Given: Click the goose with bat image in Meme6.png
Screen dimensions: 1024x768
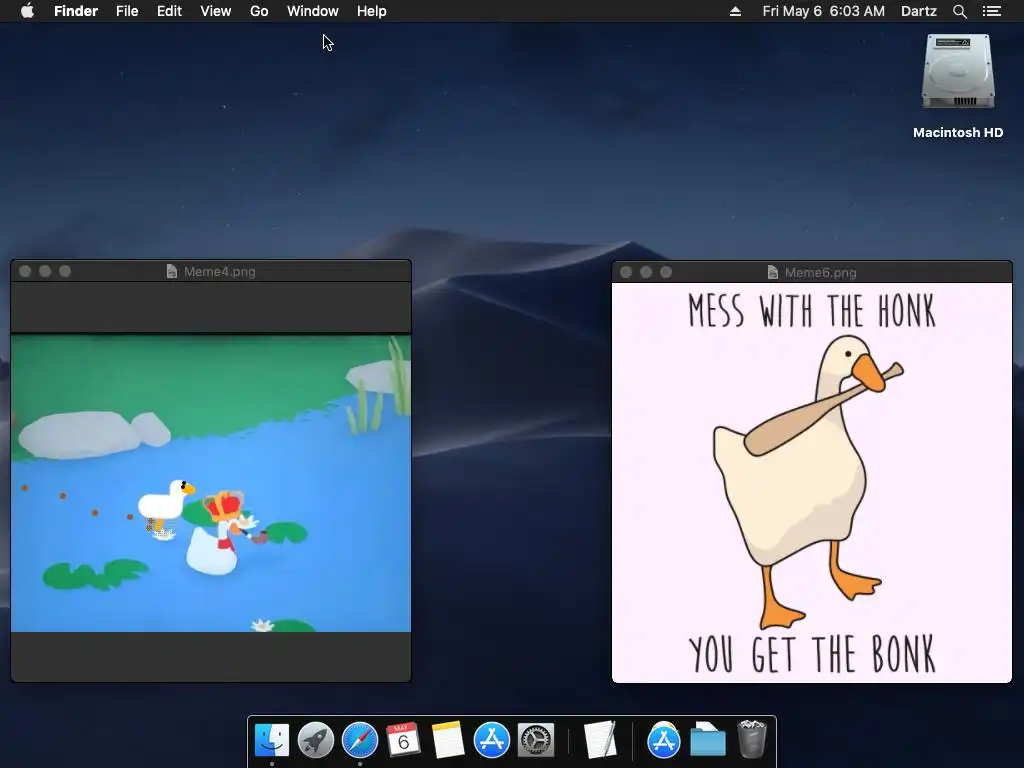Looking at the screenshot, I should (812, 483).
